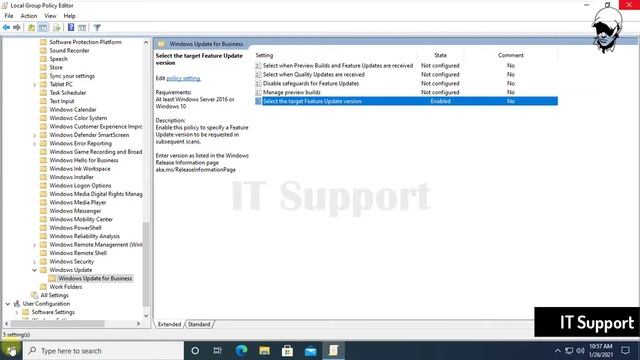This screenshot has width=640, height=360.
Task: Open the Action menu
Action: coord(29,16)
